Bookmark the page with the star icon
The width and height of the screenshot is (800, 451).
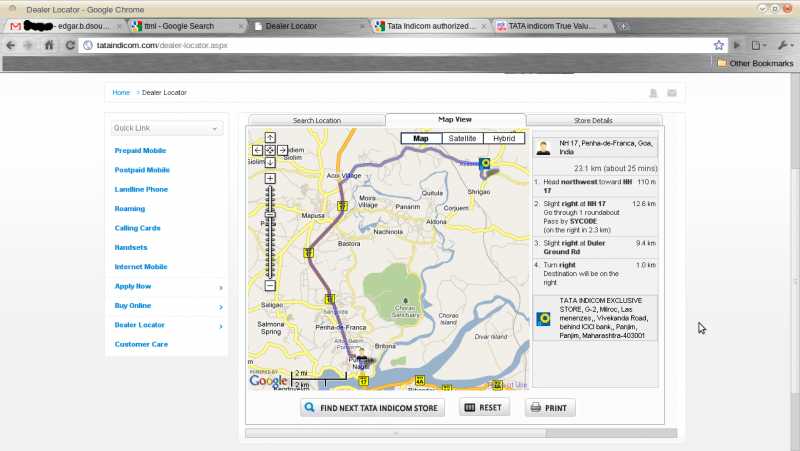[719, 45]
